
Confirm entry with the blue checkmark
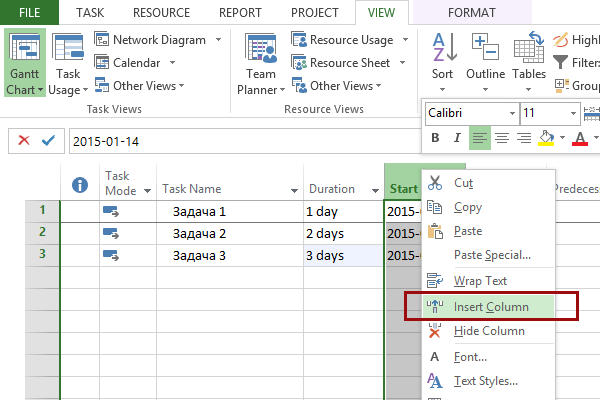pyautogui.click(x=47, y=141)
